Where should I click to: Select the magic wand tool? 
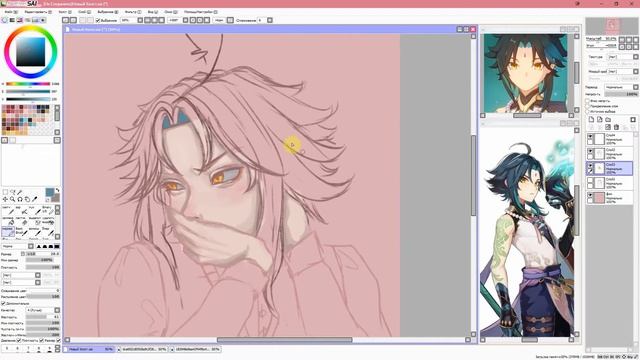click(20, 192)
